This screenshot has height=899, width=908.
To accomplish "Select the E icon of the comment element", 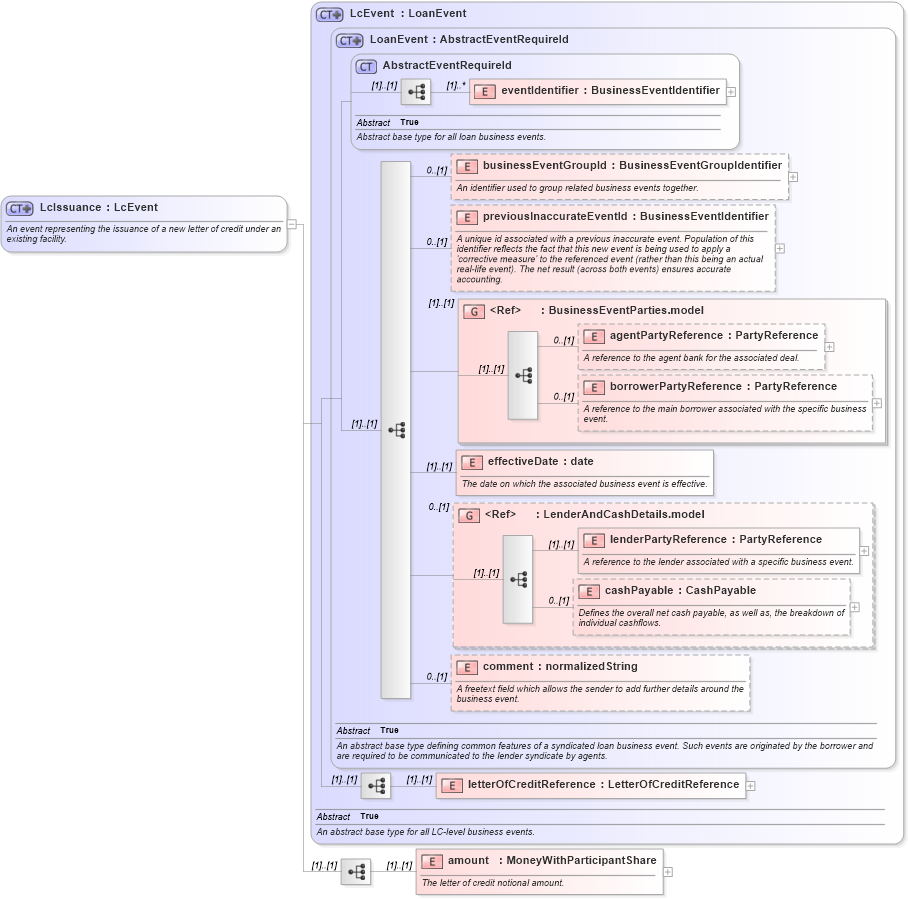I will pyautogui.click(x=466, y=666).
